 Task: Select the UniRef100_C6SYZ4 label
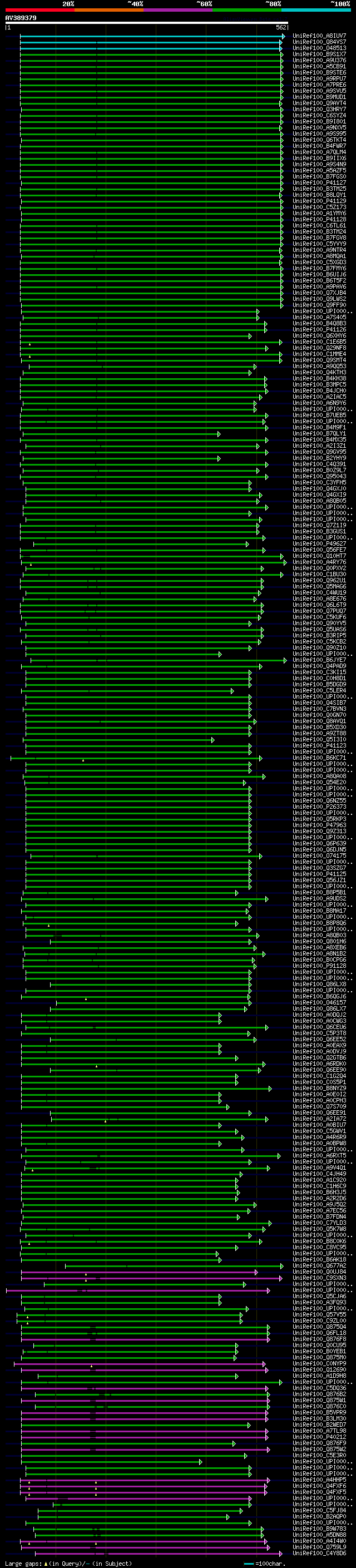(x=319, y=116)
